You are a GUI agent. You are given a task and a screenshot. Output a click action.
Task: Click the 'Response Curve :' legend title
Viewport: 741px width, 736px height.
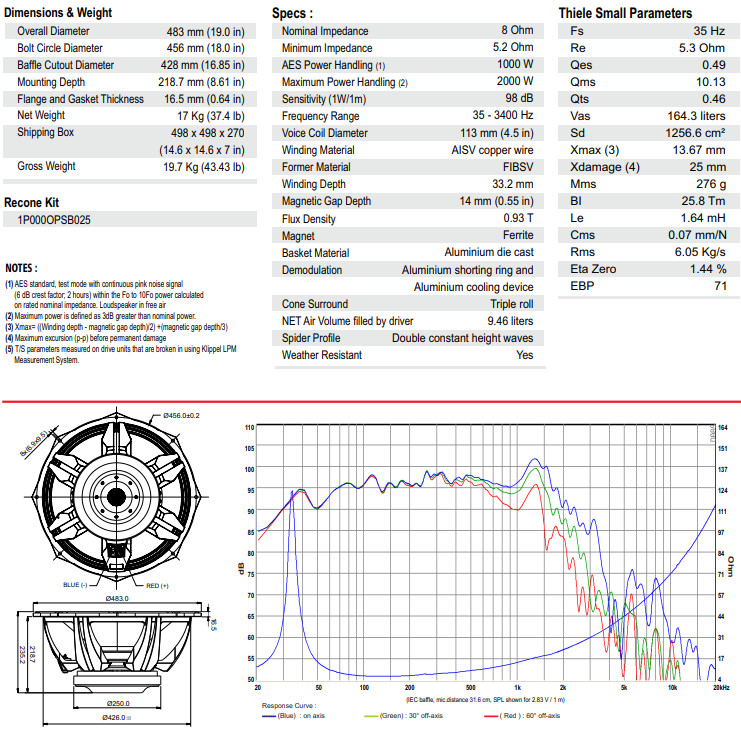tap(289, 706)
